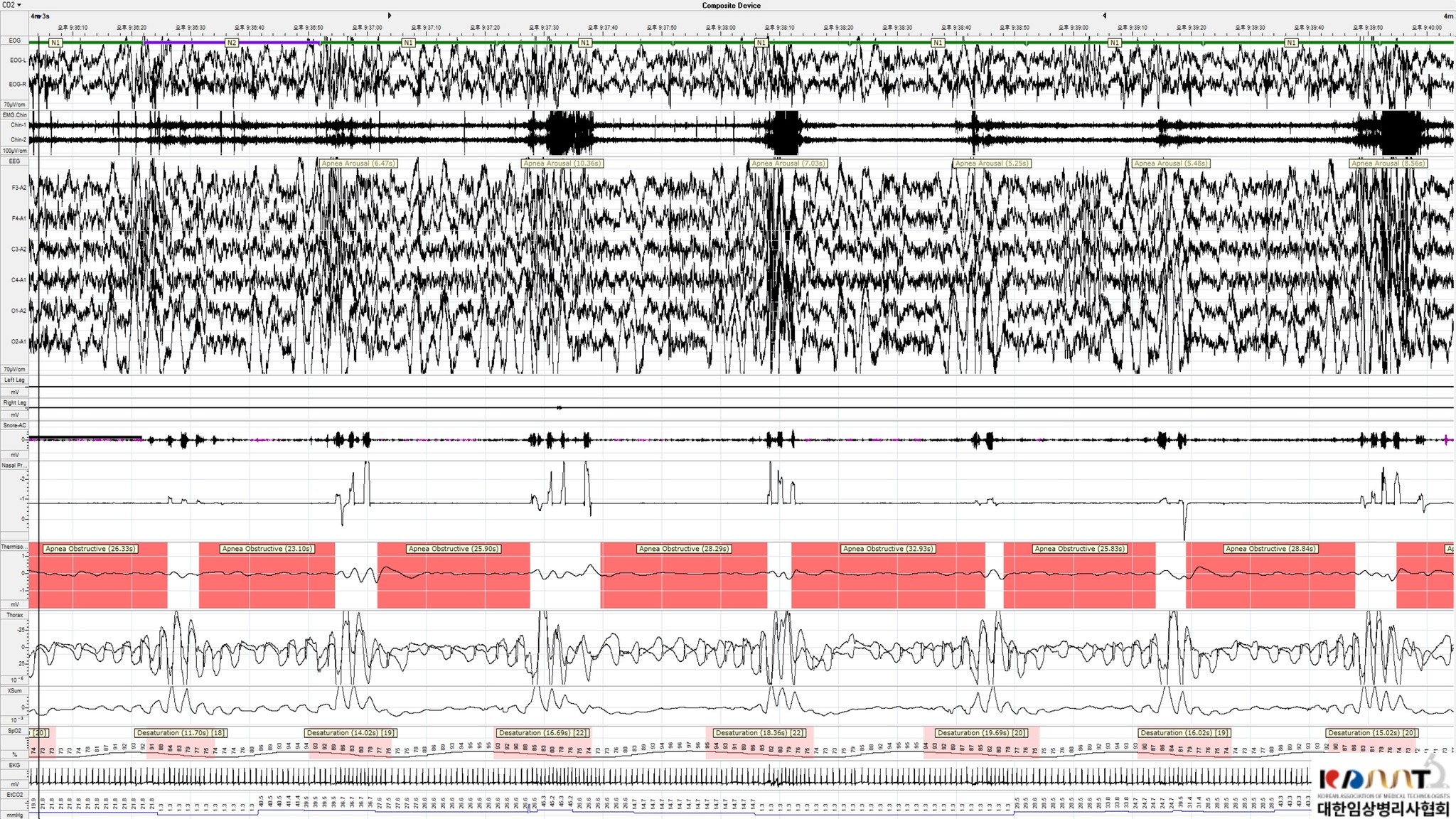
Task: Select the N2 sleep stage label
Action: [x=231, y=43]
